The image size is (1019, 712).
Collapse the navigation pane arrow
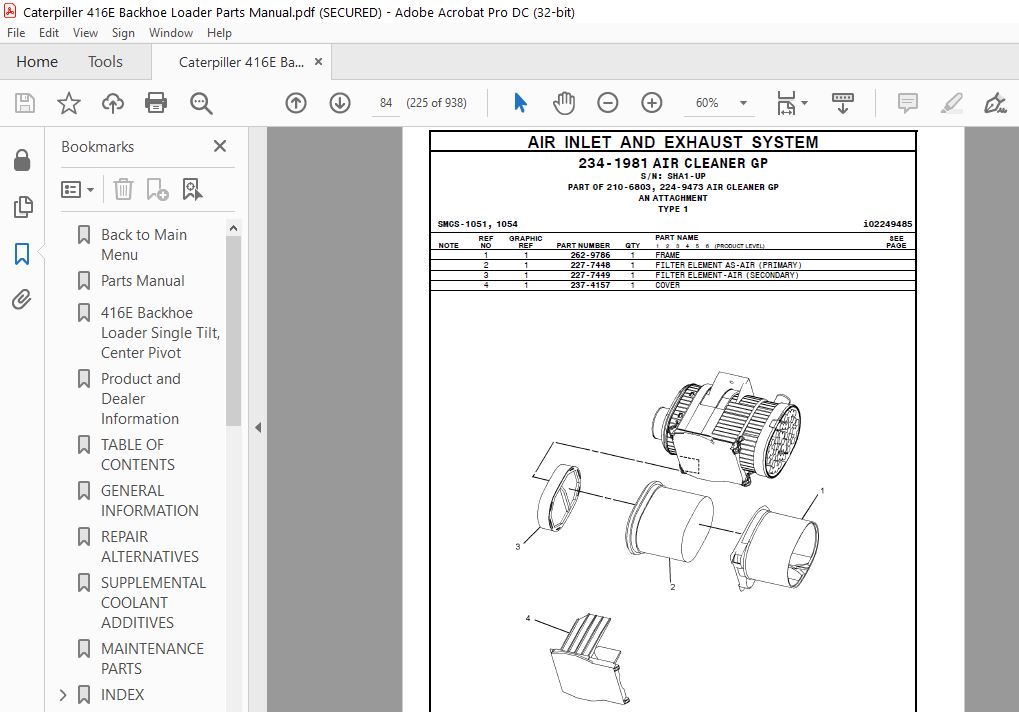tap(258, 427)
